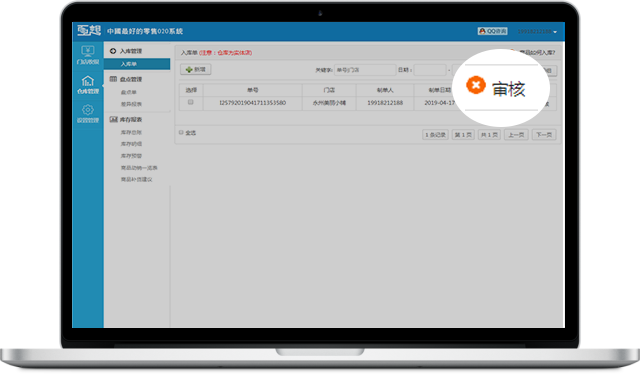Open the account phone number dropdown
Image resolution: width=640 pixels, height=374 pixels.
click(537, 31)
